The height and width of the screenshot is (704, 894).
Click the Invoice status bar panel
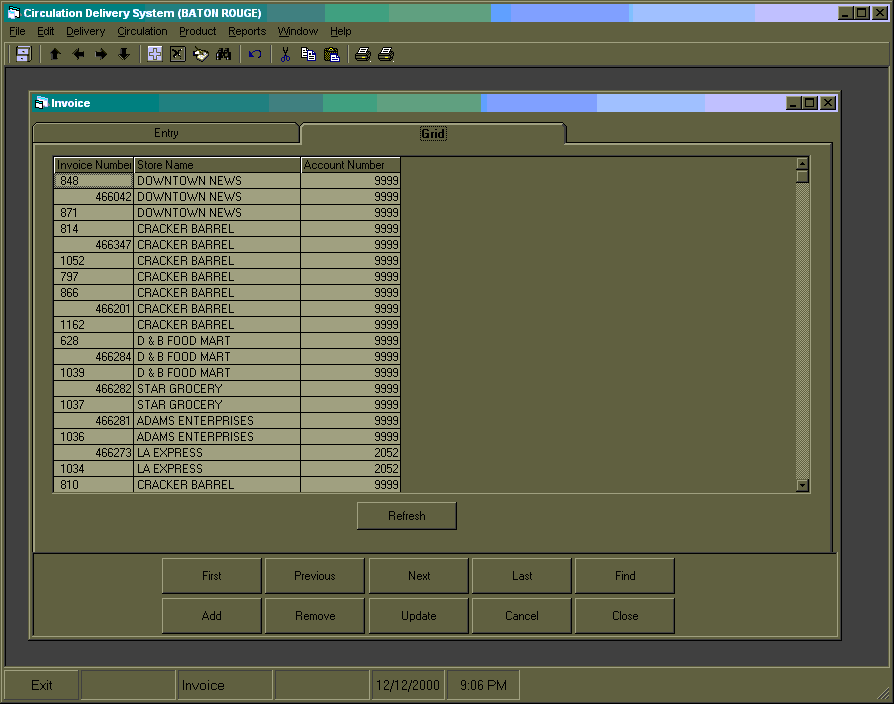click(224, 685)
